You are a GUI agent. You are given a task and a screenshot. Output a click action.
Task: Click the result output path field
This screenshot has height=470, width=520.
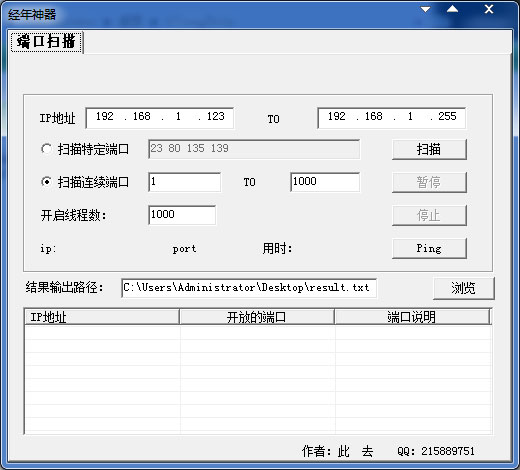click(x=249, y=288)
